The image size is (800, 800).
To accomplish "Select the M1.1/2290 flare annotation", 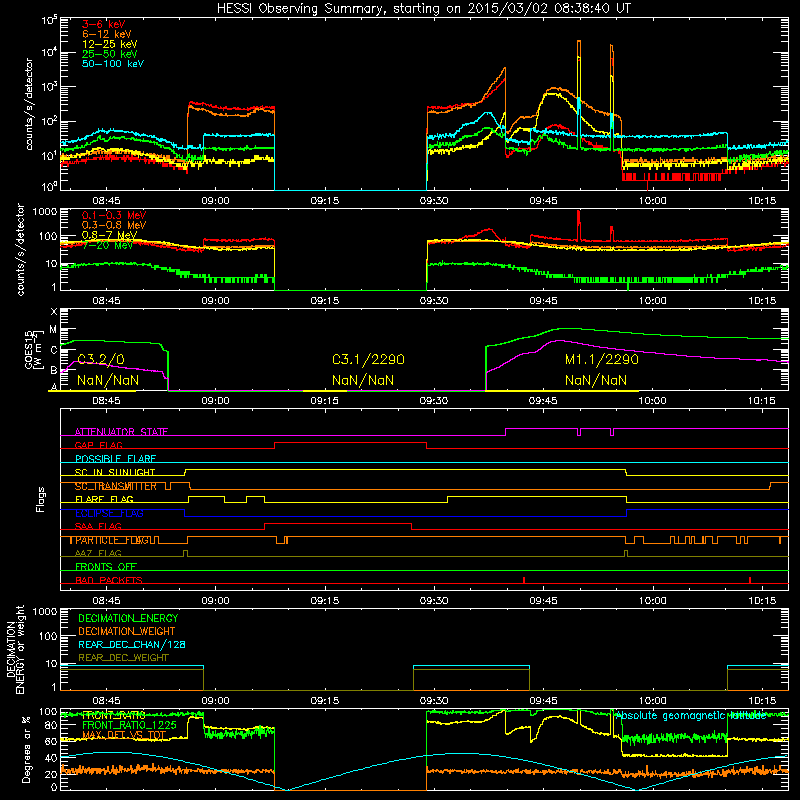I will click(602, 360).
